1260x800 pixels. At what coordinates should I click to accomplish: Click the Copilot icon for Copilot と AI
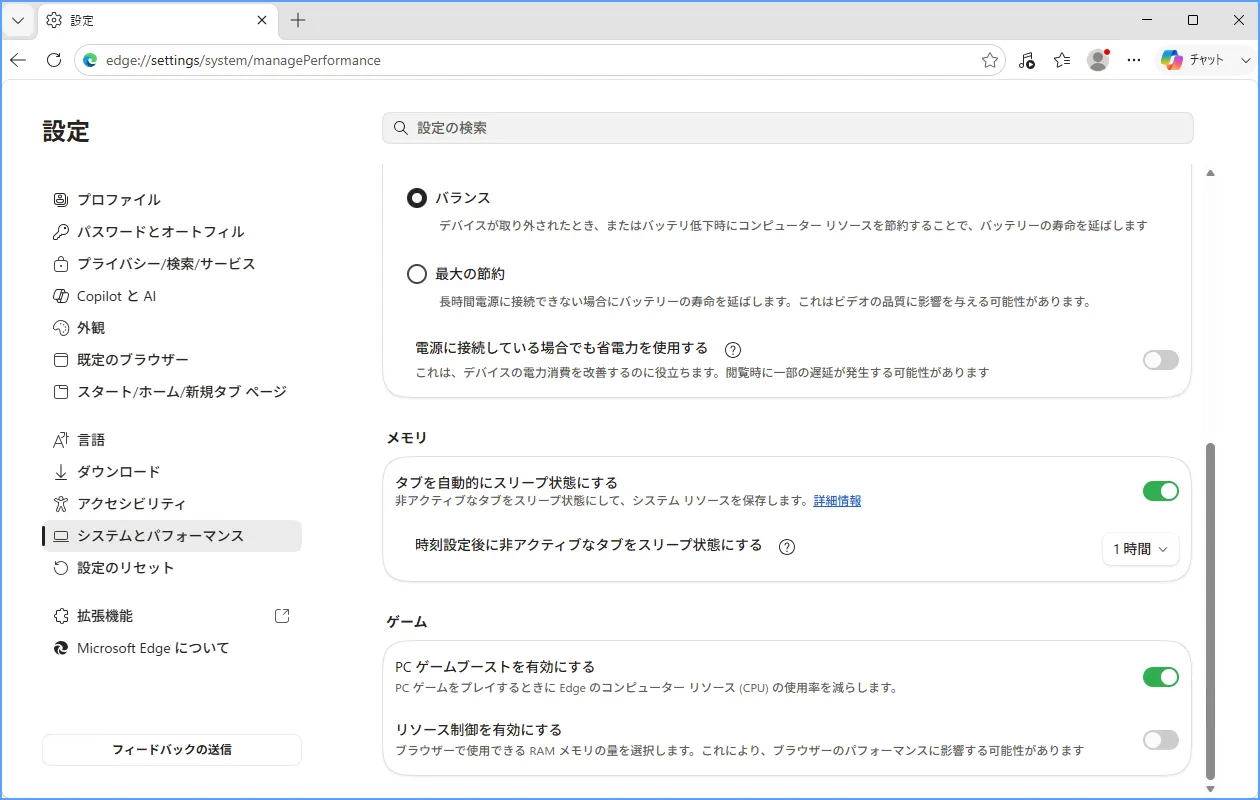pos(61,296)
